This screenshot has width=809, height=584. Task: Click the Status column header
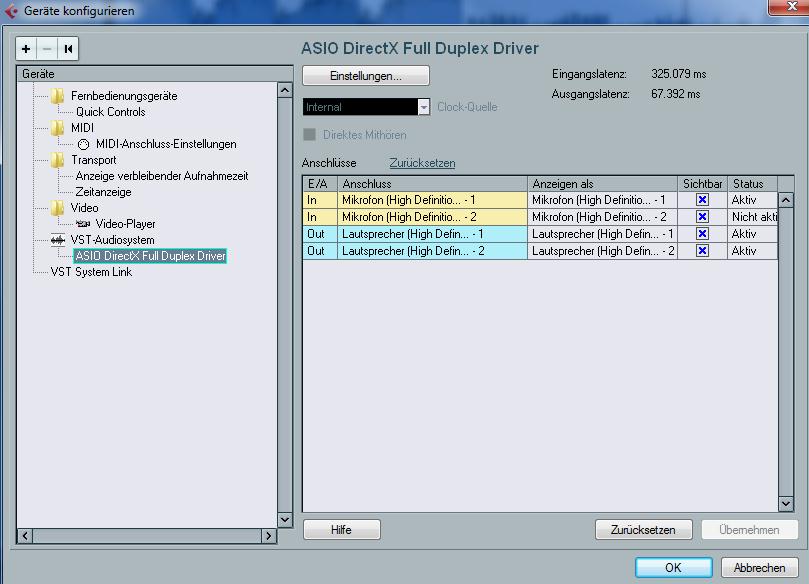click(x=752, y=184)
